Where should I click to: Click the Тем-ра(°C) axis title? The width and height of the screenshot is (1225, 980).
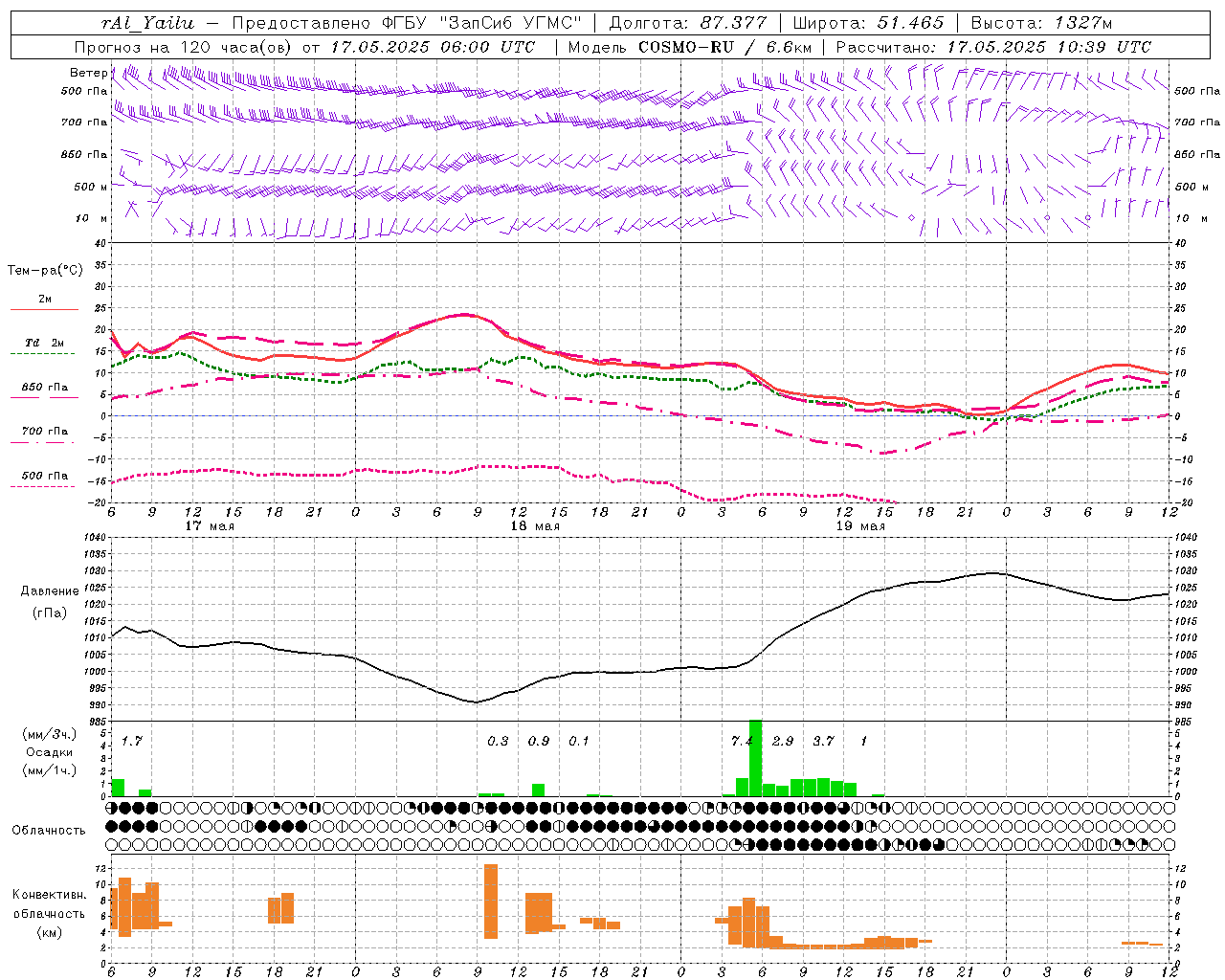pyautogui.click(x=45, y=271)
